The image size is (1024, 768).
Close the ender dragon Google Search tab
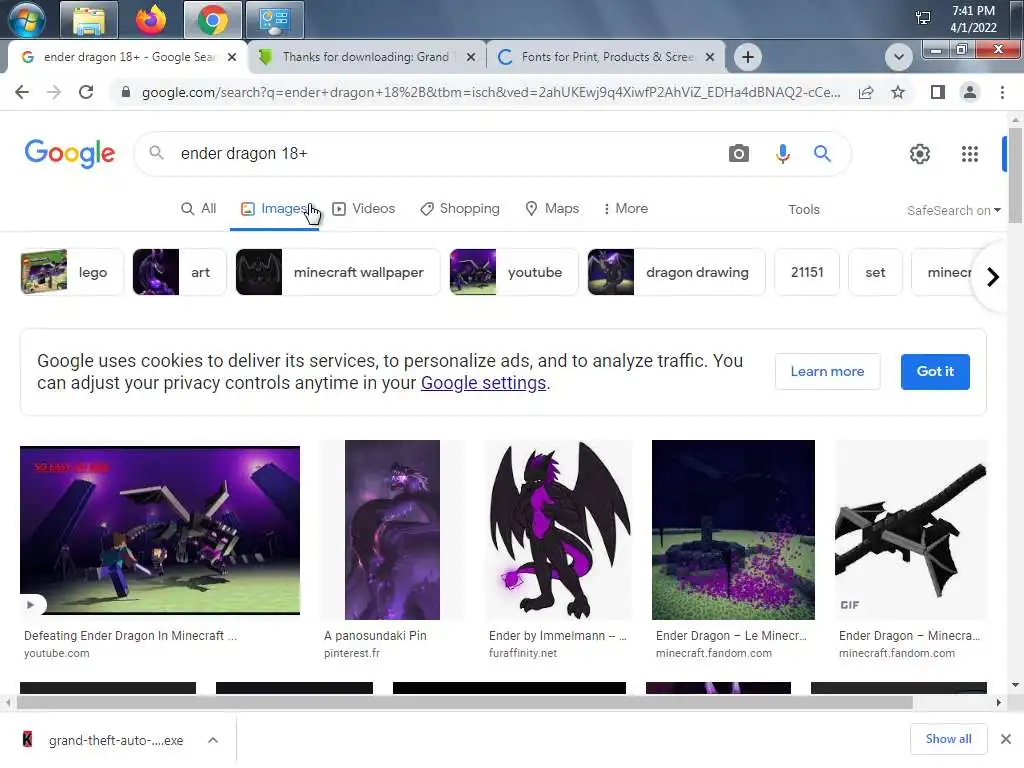click(232, 57)
